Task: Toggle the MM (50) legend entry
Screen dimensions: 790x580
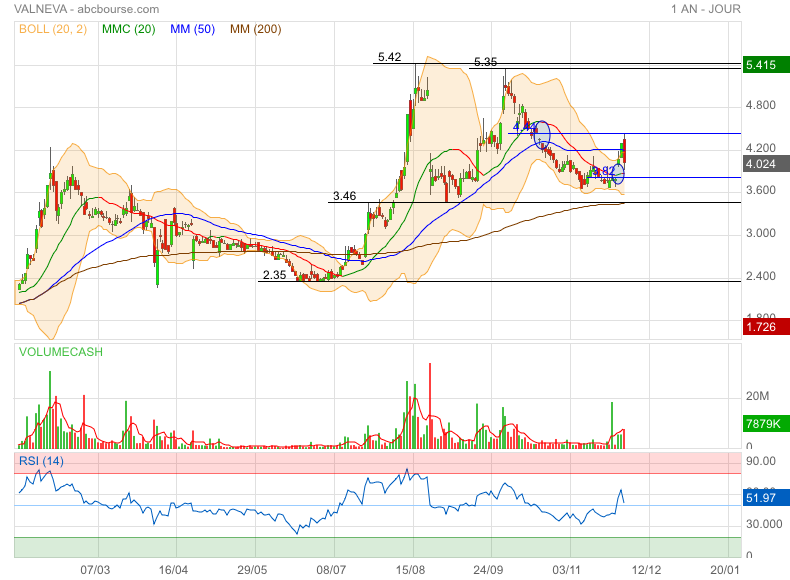Action: pos(193,29)
